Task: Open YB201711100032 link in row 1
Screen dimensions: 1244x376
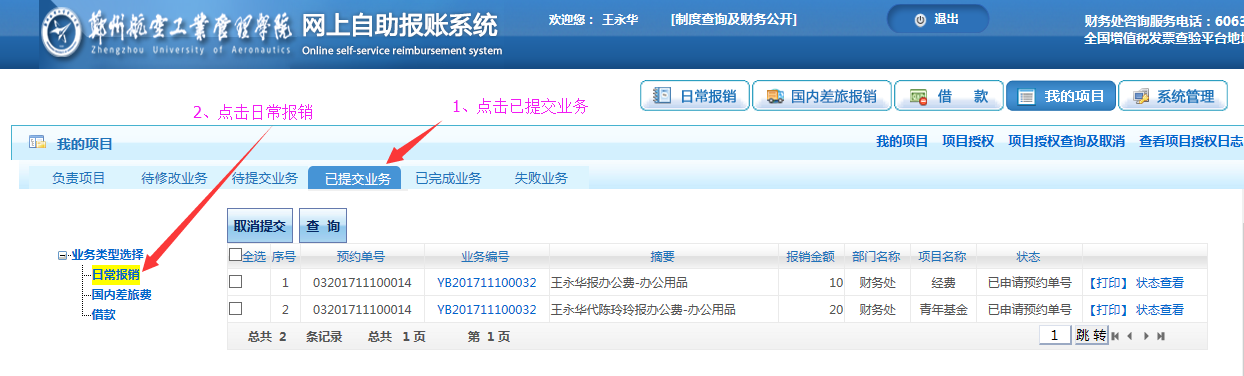Action: coord(486,283)
